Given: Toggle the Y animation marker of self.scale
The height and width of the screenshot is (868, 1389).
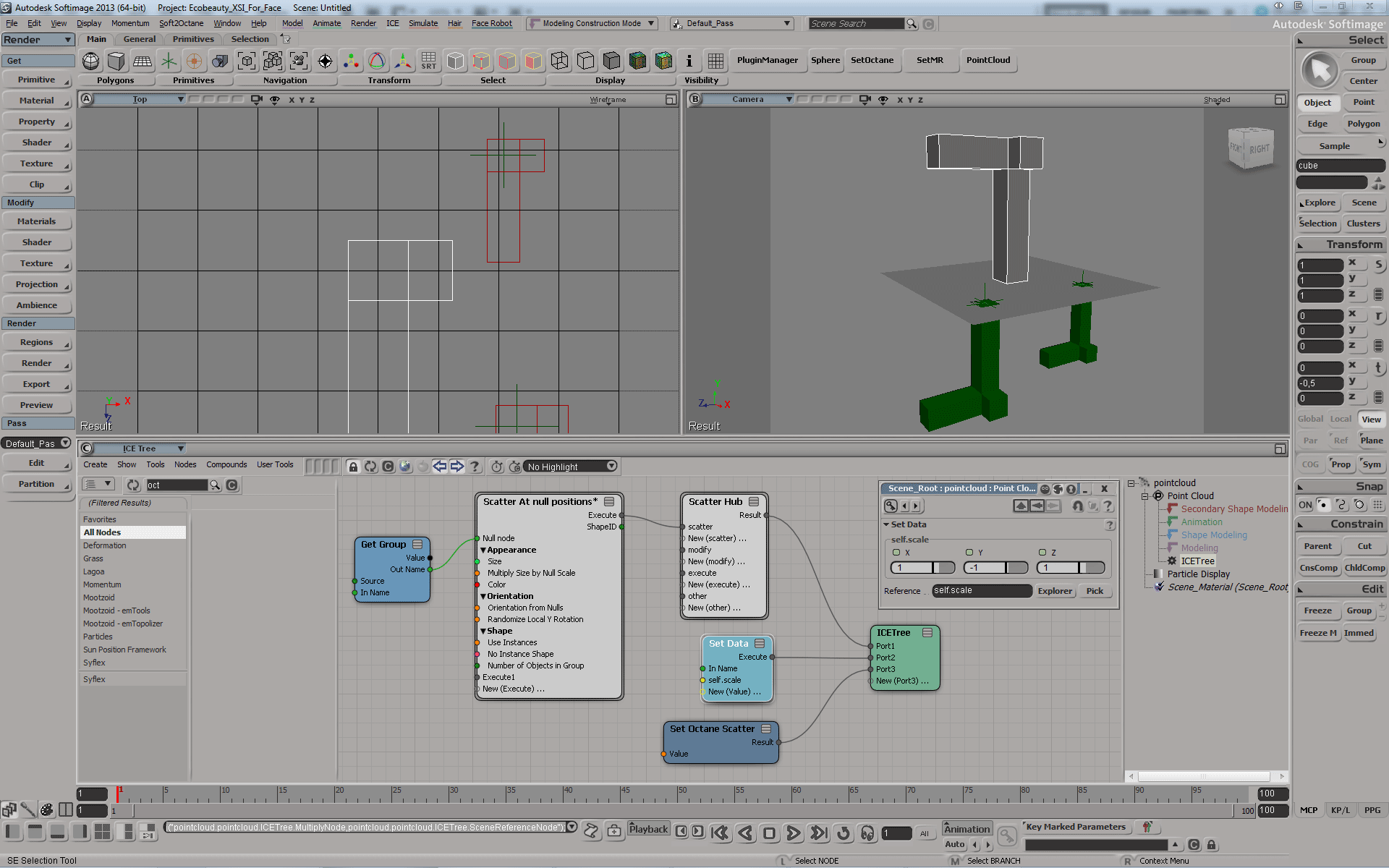Looking at the screenshot, I should (x=969, y=553).
